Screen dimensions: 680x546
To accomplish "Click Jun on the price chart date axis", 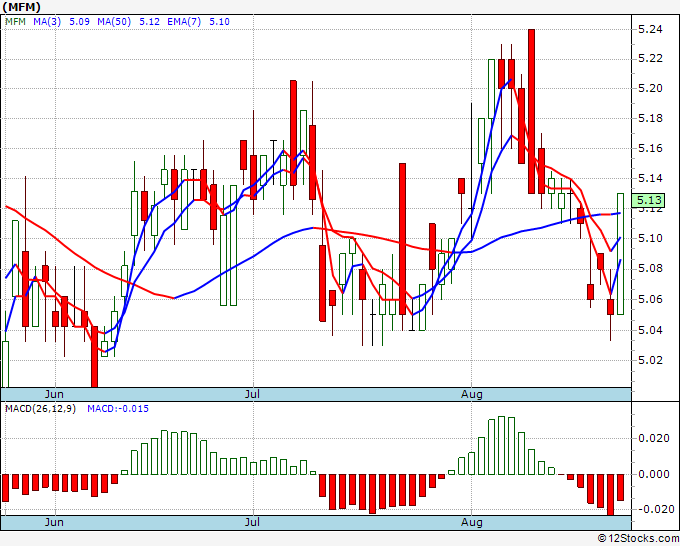I will pyautogui.click(x=54, y=394).
